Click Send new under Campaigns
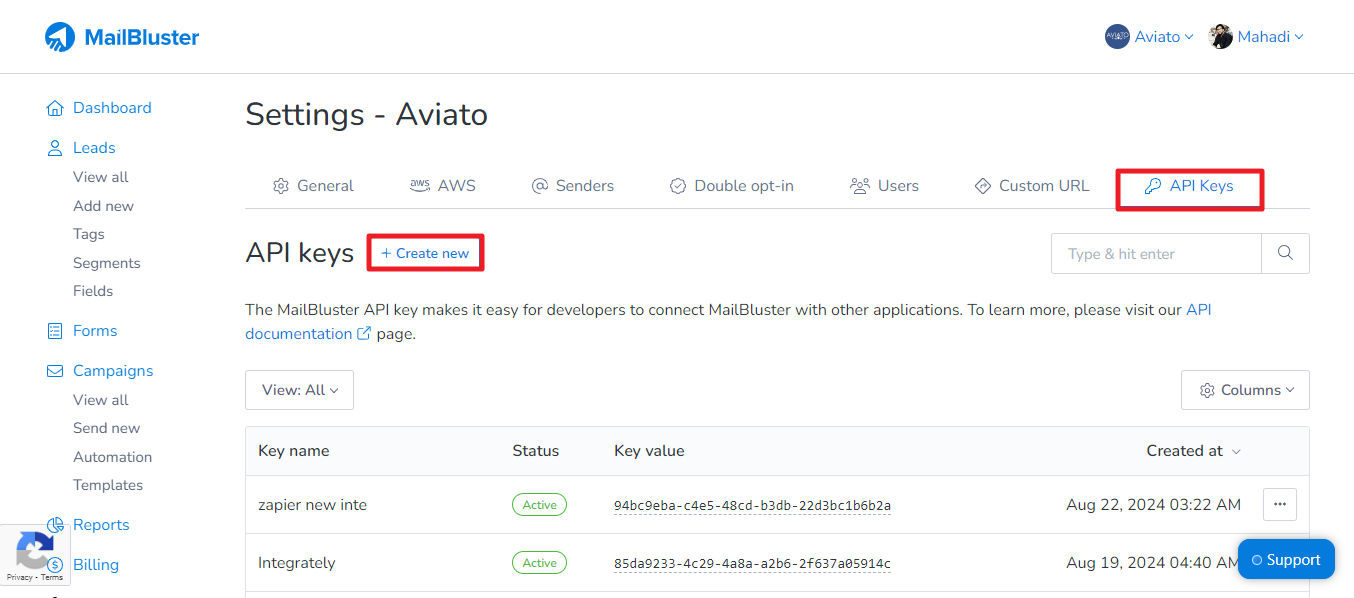1354x598 pixels. point(107,428)
